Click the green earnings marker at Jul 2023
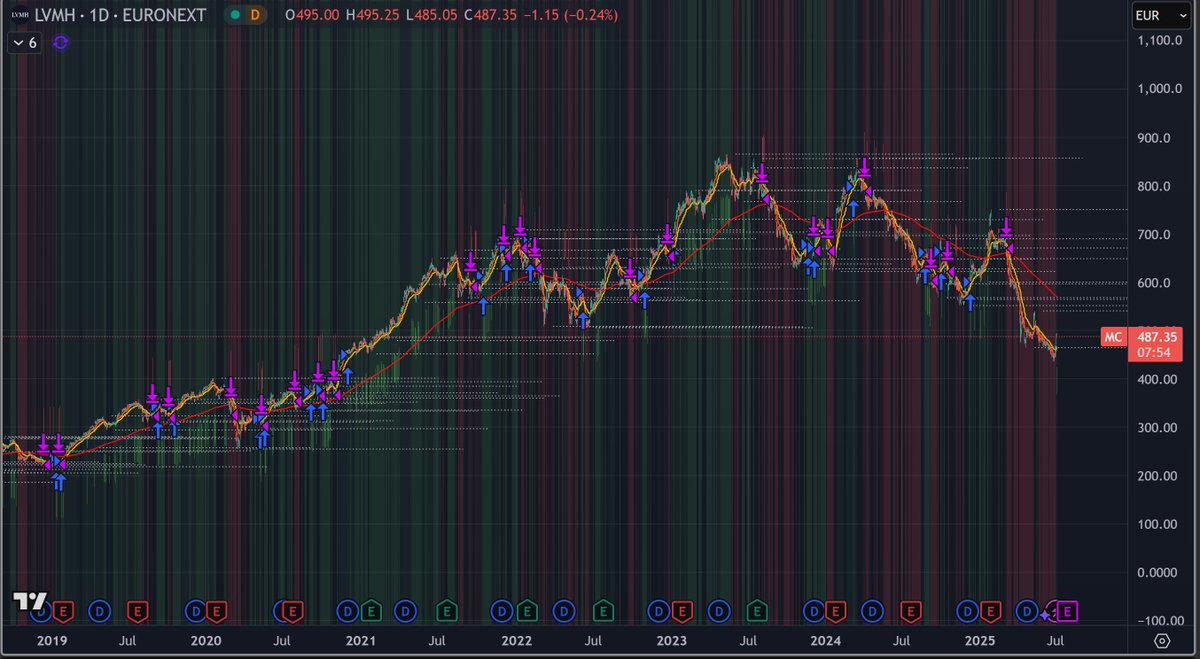The image size is (1200, 659). click(756, 609)
